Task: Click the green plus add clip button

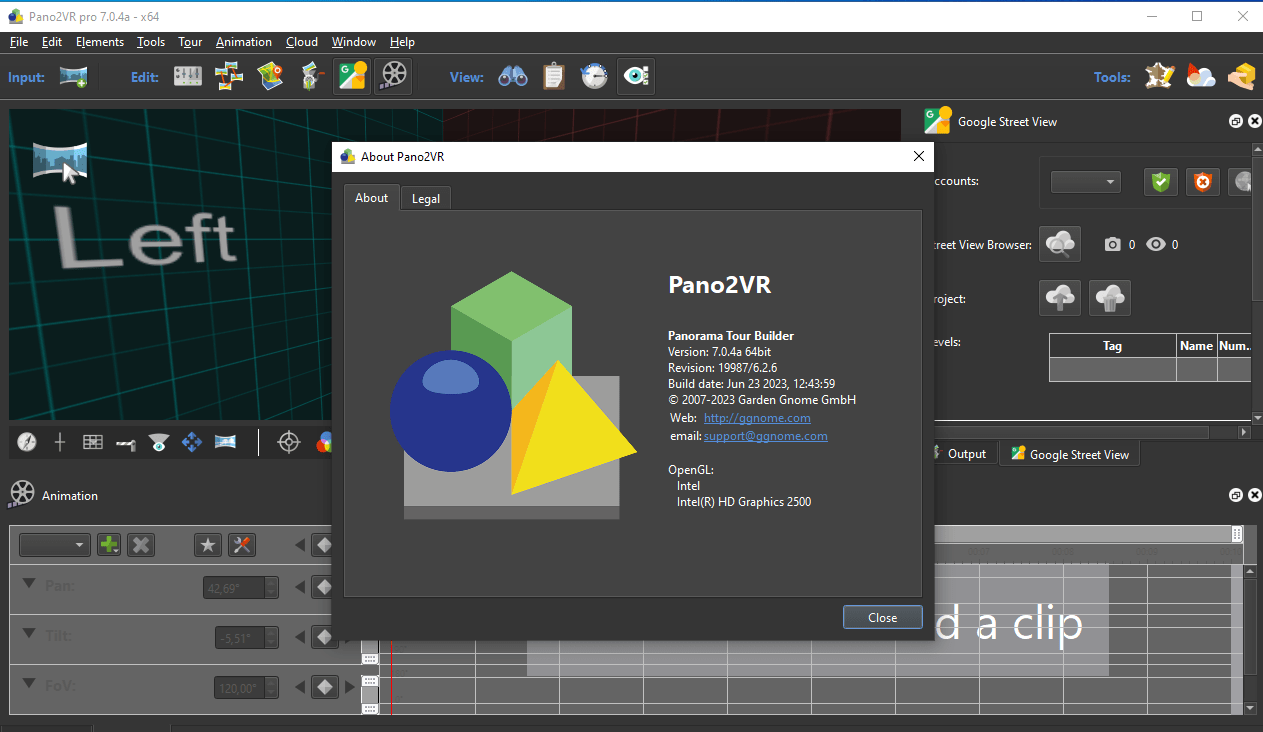Action: pyautogui.click(x=108, y=545)
